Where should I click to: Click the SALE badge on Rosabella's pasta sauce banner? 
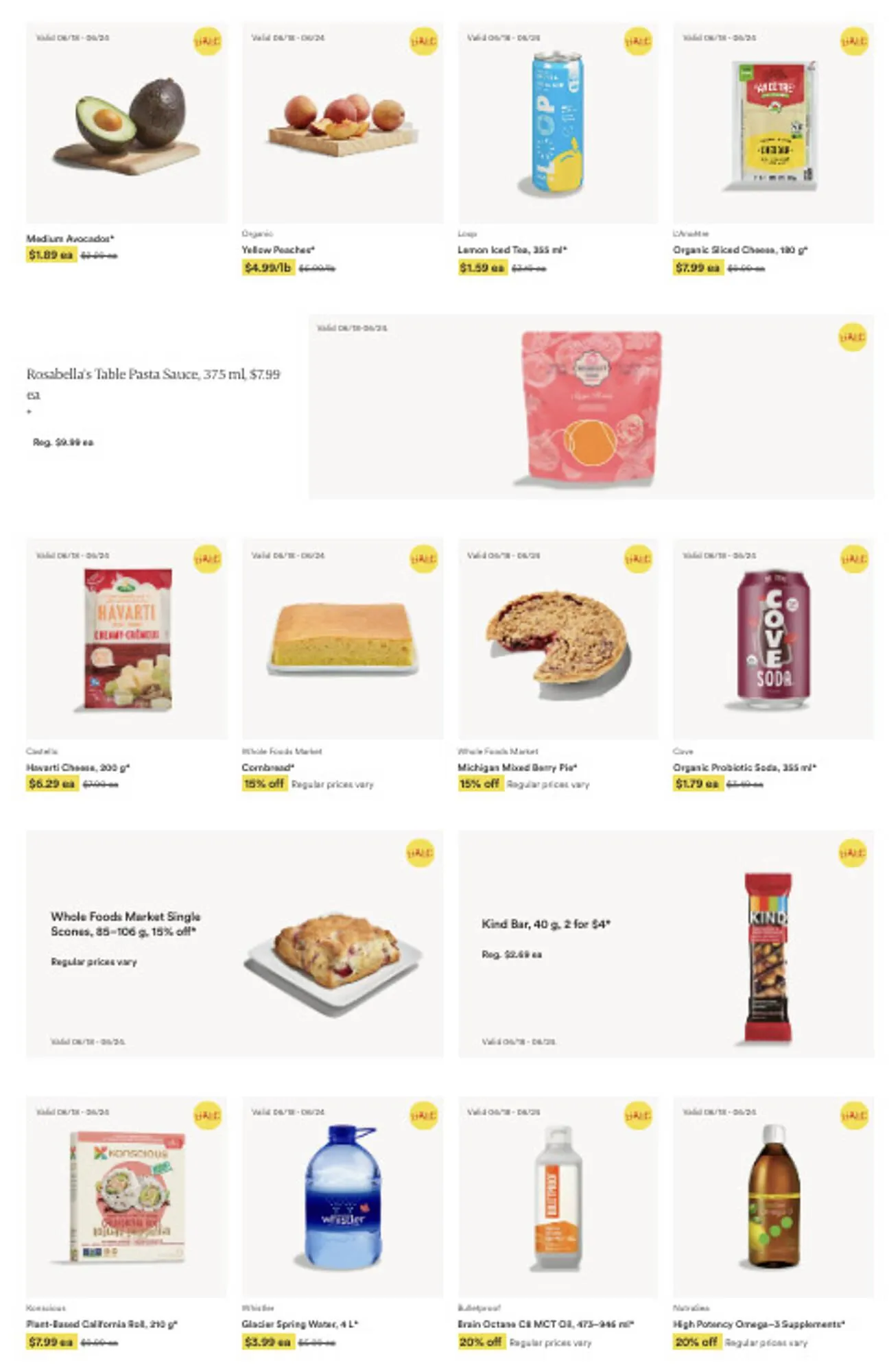(852, 337)
